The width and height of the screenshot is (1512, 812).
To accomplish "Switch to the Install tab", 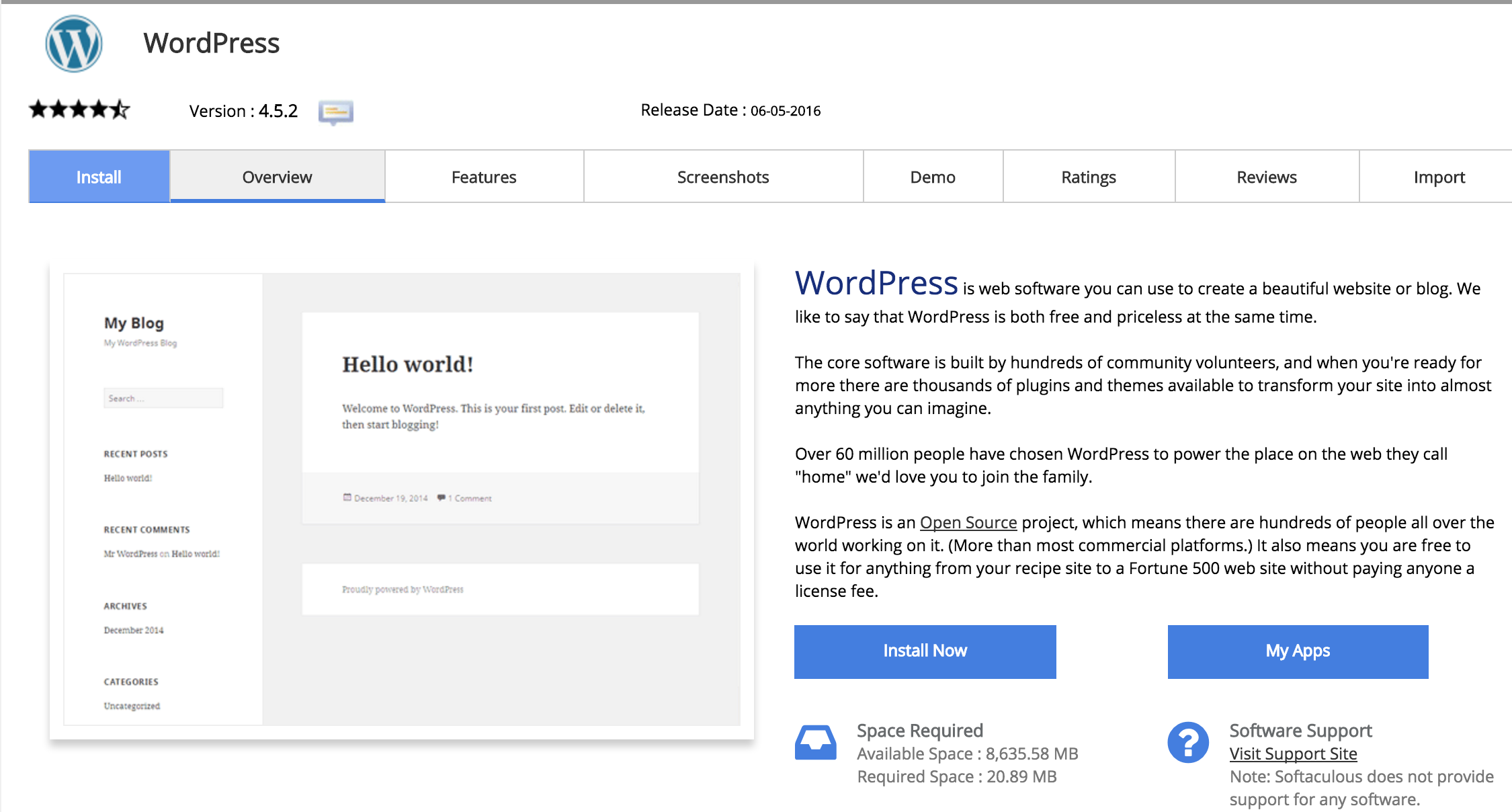I will click(99, 177).
